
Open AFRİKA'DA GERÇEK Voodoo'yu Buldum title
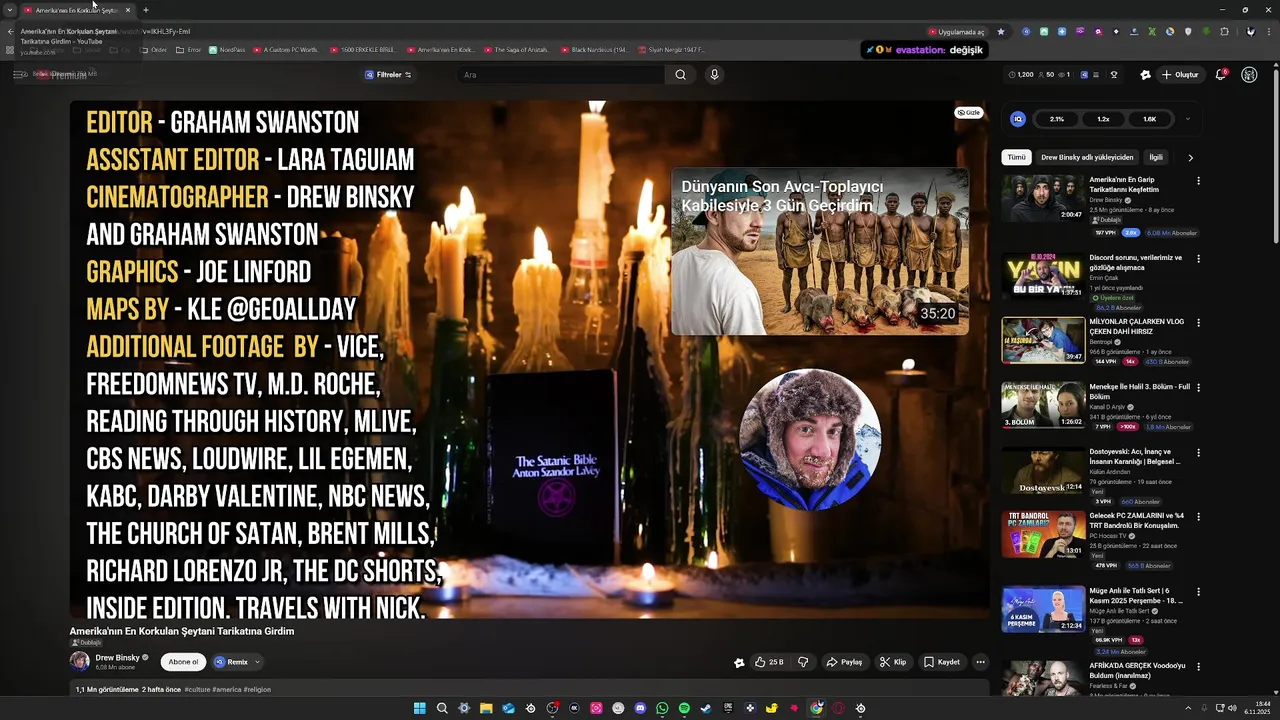point(1137,671)
